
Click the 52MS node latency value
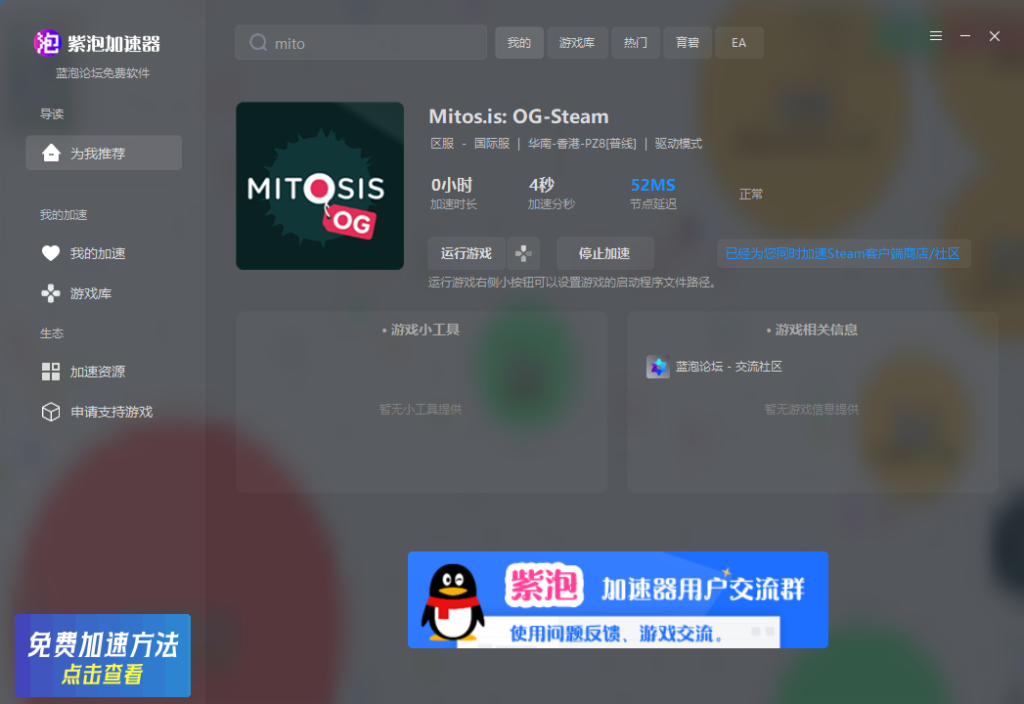[653, 185]
